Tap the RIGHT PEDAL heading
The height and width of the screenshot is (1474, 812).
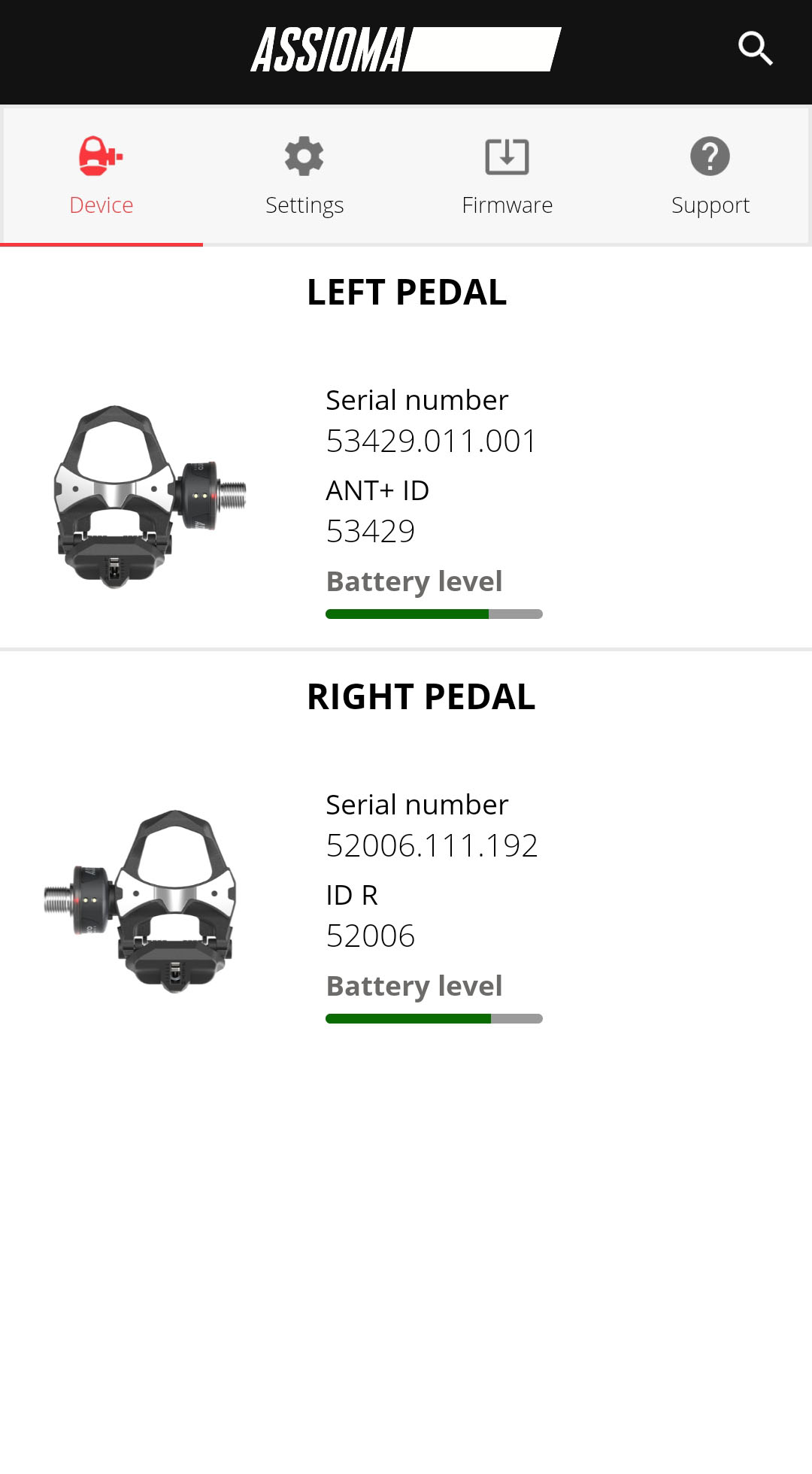pos(421,696)
